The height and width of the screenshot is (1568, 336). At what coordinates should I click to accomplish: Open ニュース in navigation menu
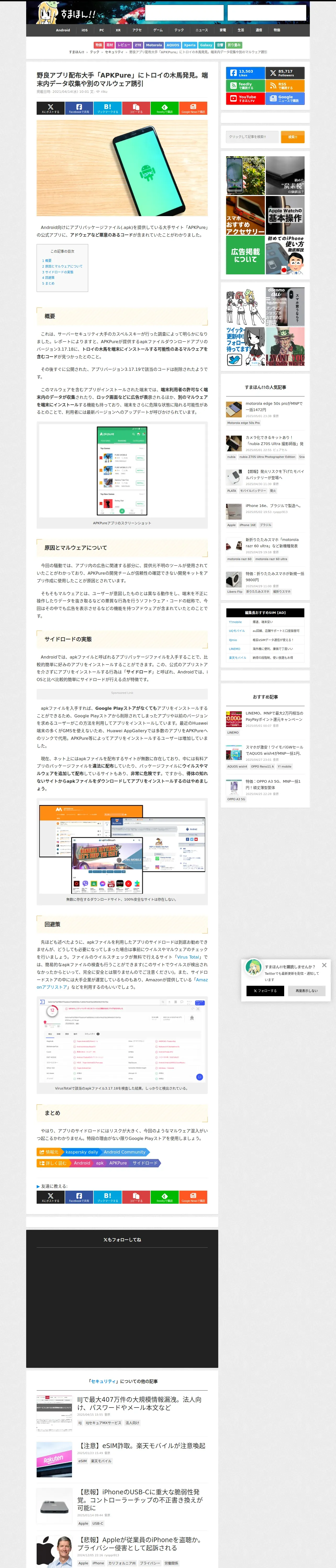pyautogui.click(x=202, y=30)
